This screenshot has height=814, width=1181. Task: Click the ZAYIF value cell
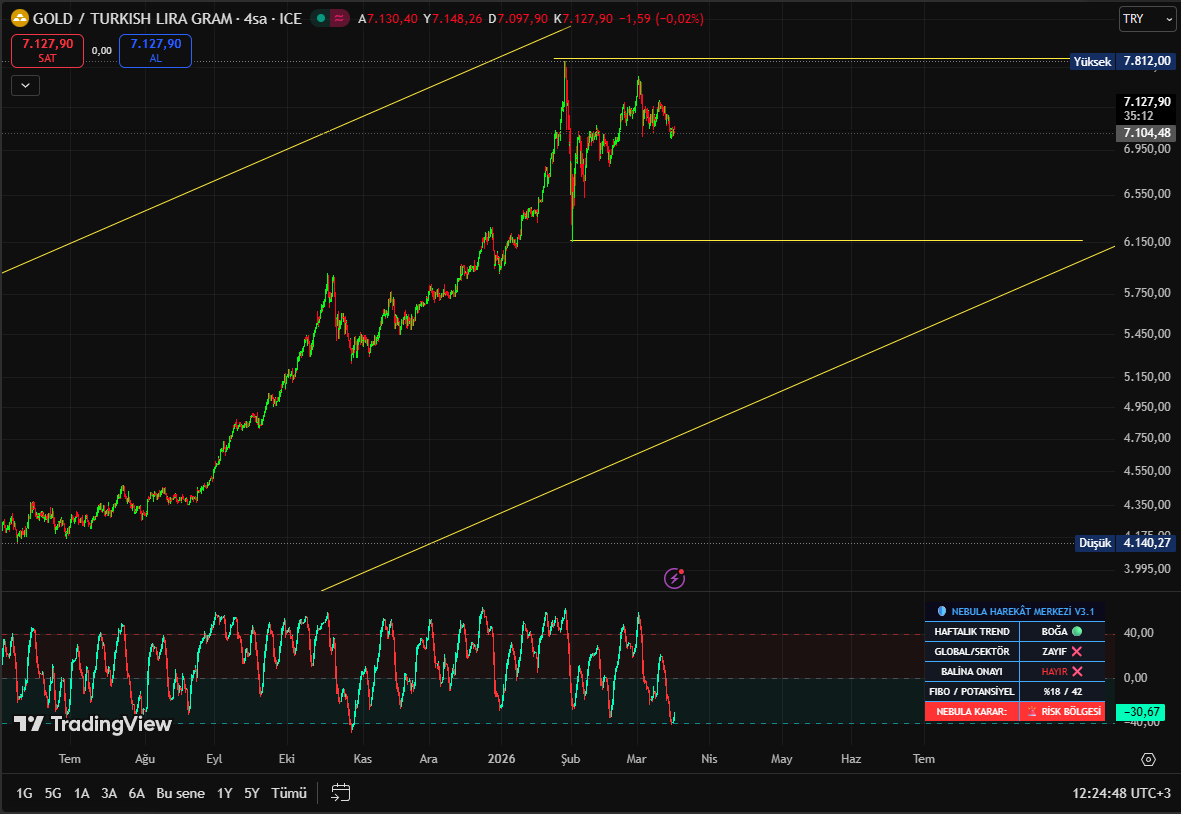1062,651
